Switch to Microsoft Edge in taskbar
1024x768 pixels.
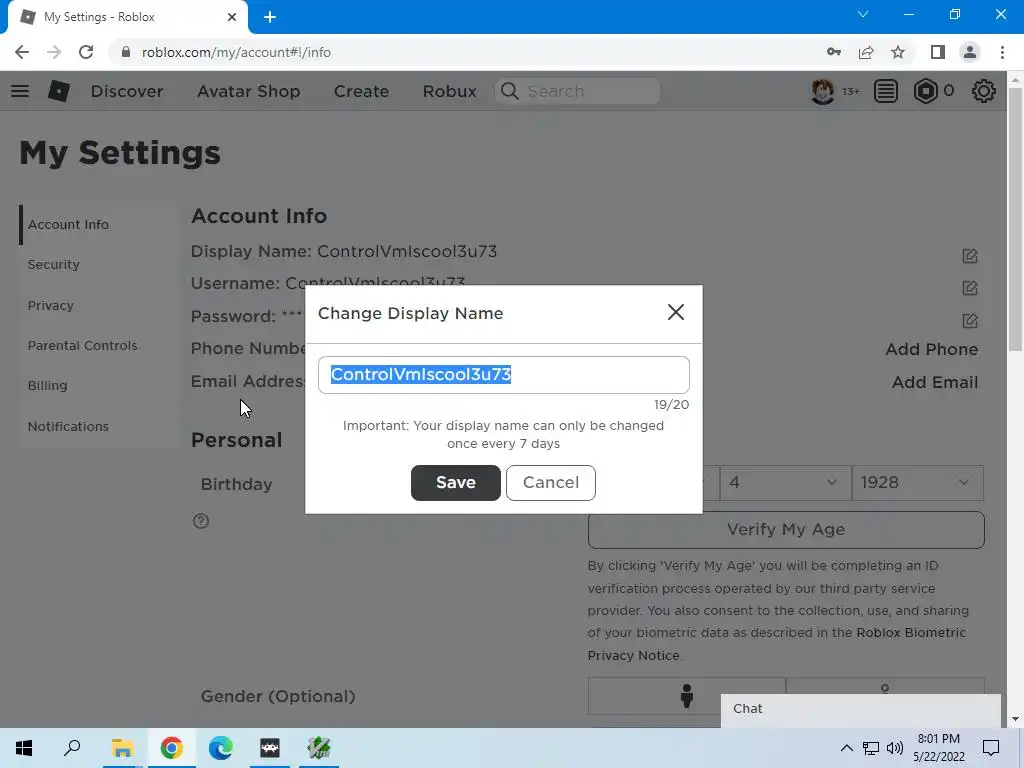click(221, 748)
